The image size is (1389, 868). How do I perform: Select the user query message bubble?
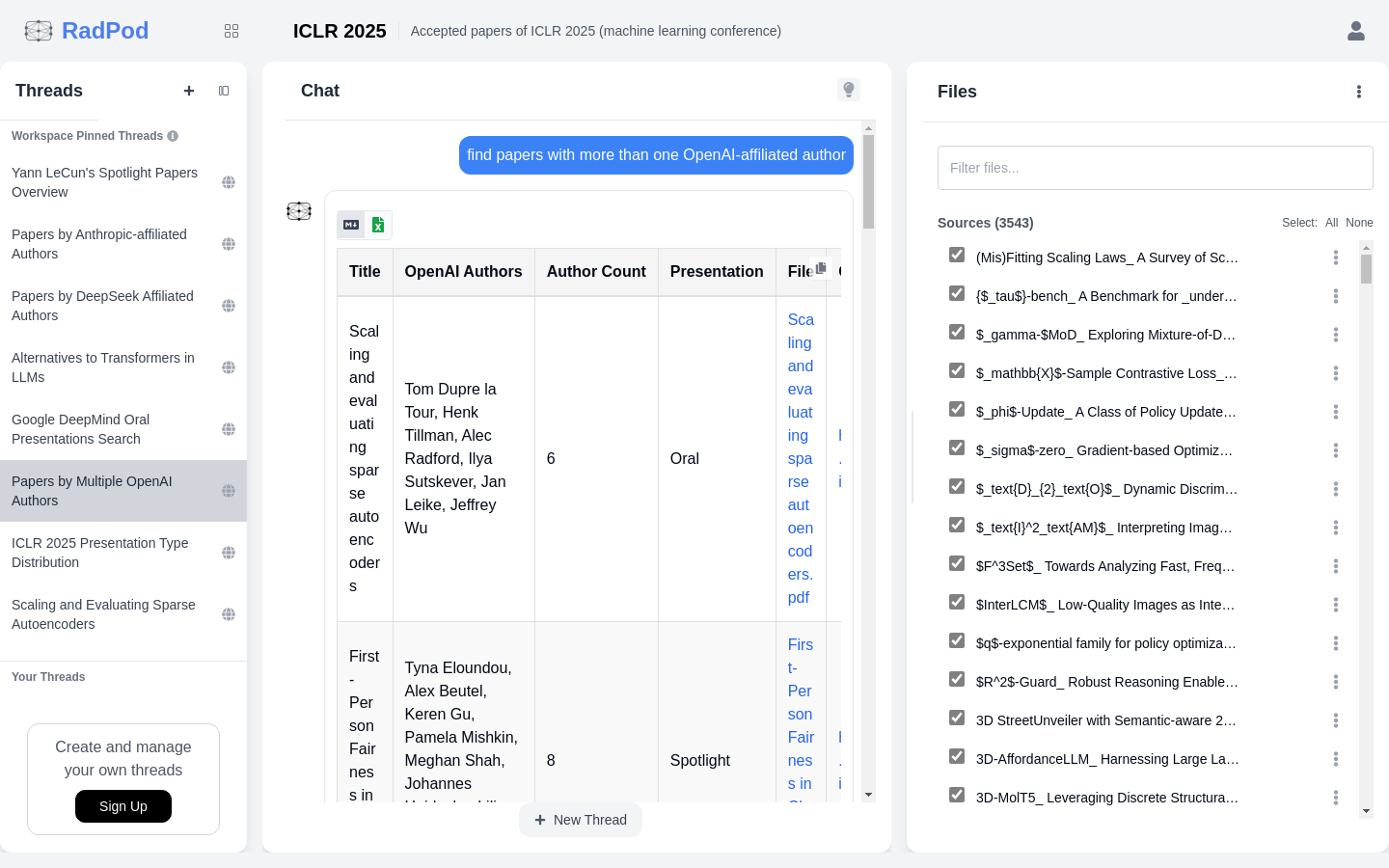(x=656, y=155)
